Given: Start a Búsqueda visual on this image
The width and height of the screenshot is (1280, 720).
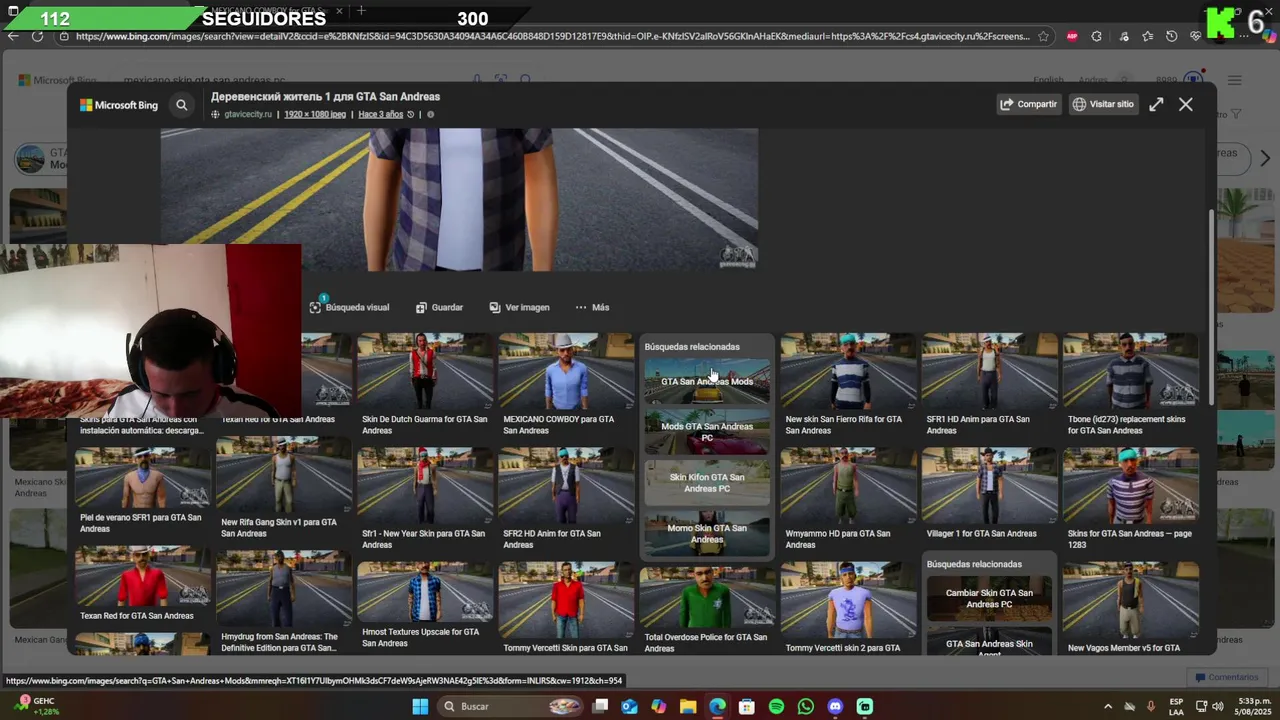Looking at the screenshot, I should [x=349, y=307].
